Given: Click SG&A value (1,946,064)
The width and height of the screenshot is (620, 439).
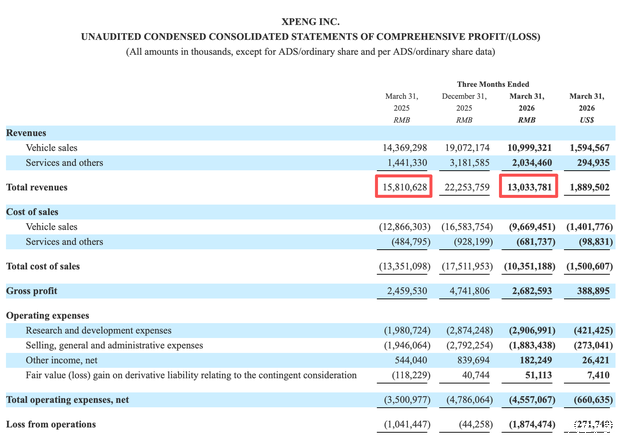Looking at the screenshot, I should click(x=407, y=346).
